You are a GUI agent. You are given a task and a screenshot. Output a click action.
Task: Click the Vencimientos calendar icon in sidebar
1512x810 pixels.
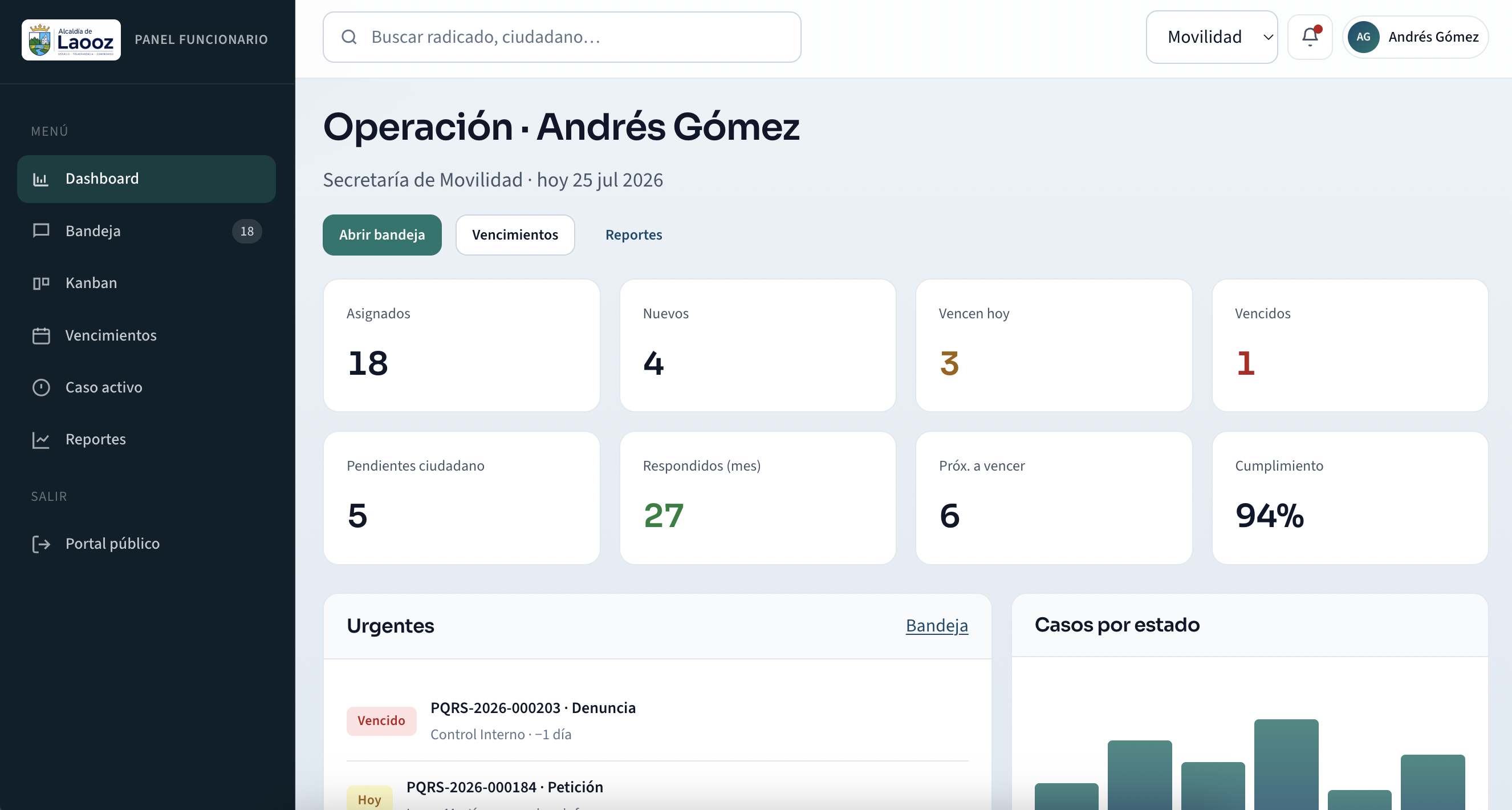coord(40,335)
